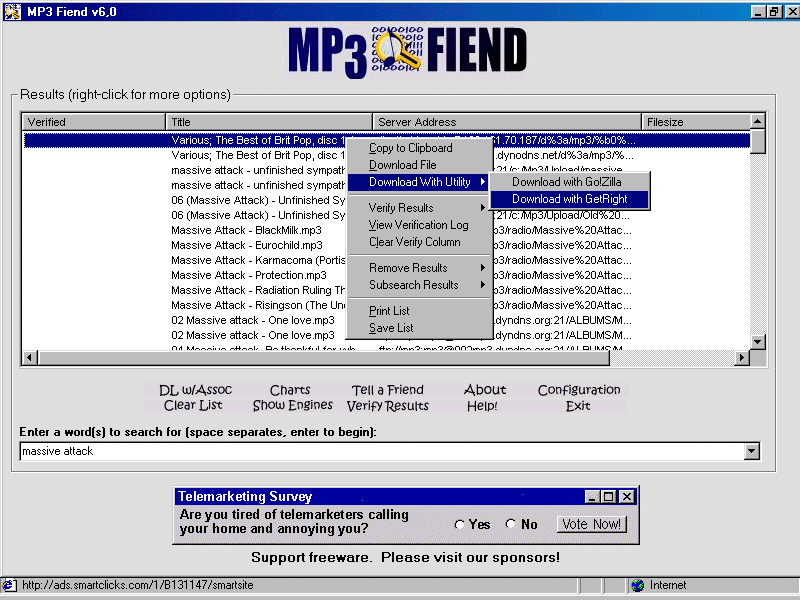The height and width of the screenshot is (600, 800).
Task: Select row Massive Attack - Karmacoma
Action: 258,260
